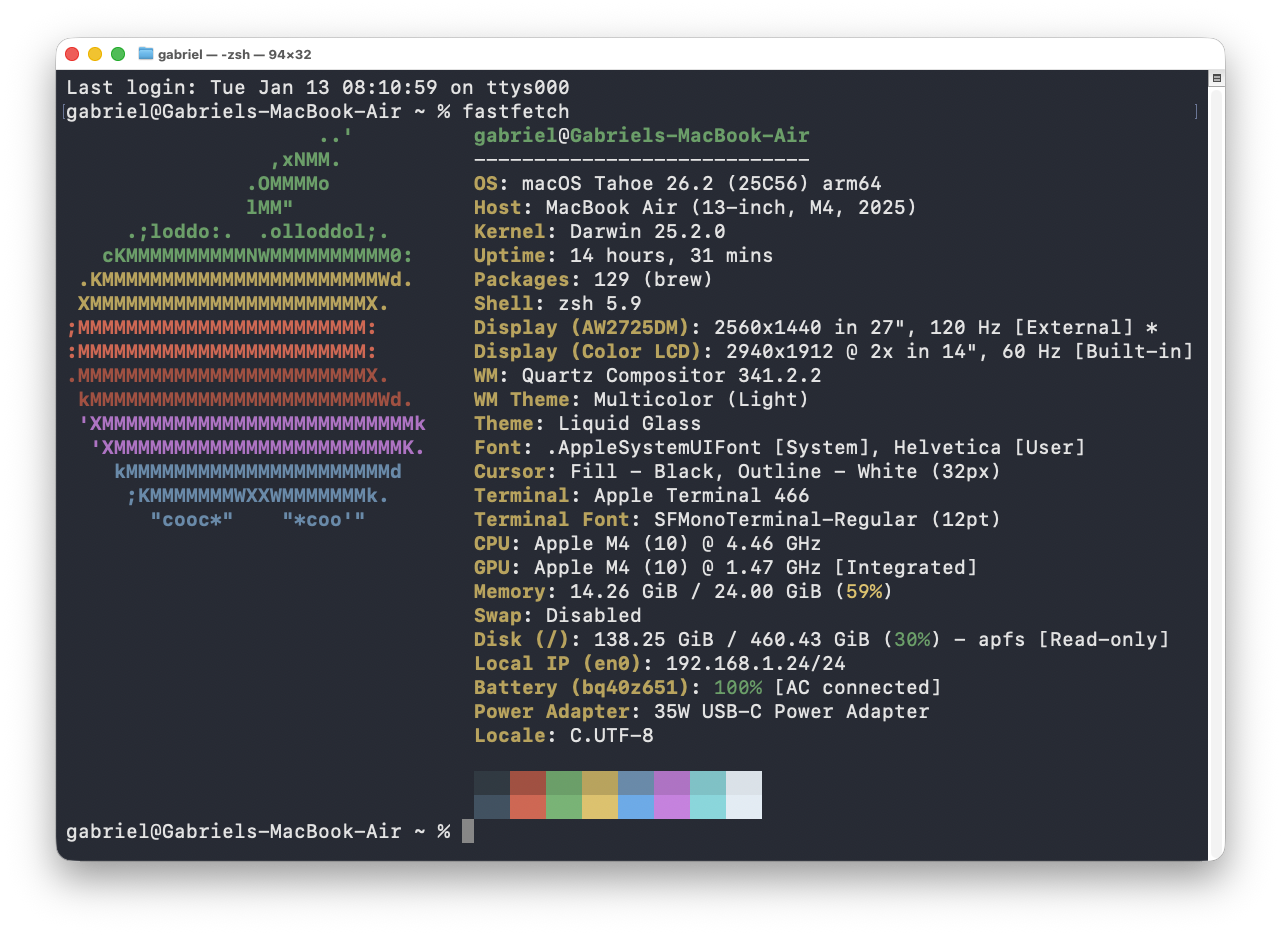The width and height of the screenshot is (1281, 935).
Task: Click the '30%' disk usage percentage
Action: (x=912, y=640)
